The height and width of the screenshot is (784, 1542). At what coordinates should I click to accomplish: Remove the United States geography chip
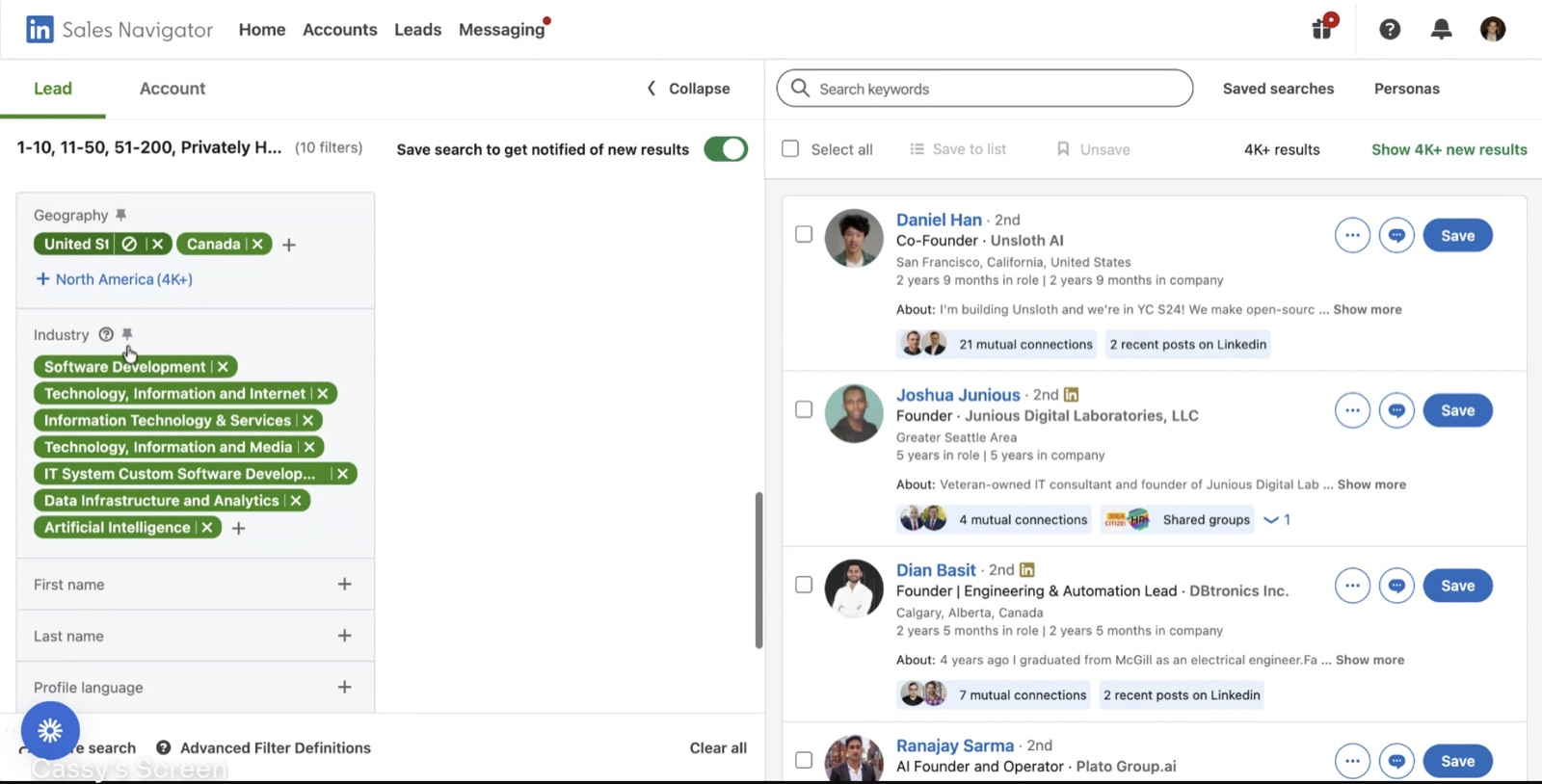coord(158,244)
